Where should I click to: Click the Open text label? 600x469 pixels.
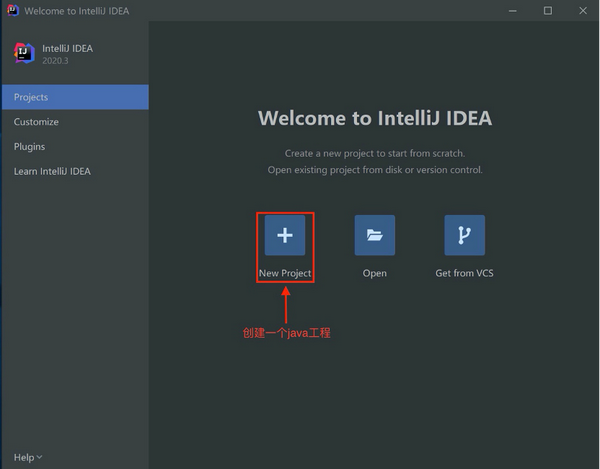point(375,273)
